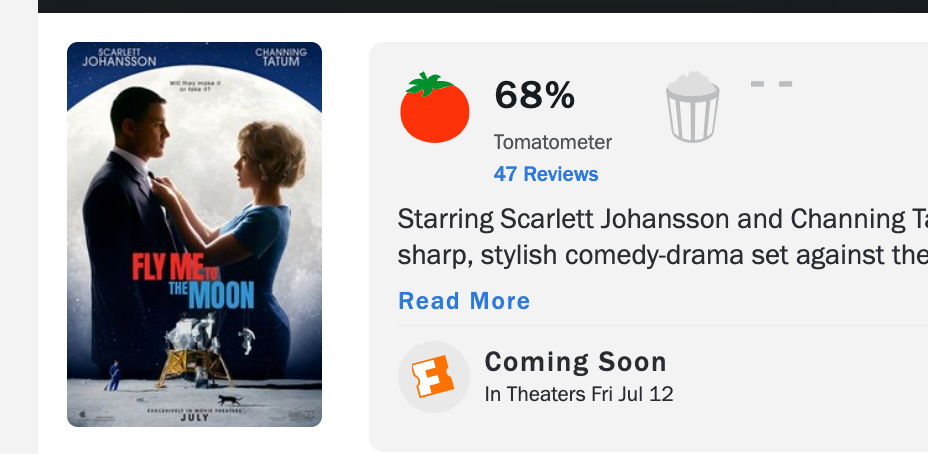Select the Tomatometer label

pyautogui.click(x=553, y=142)
